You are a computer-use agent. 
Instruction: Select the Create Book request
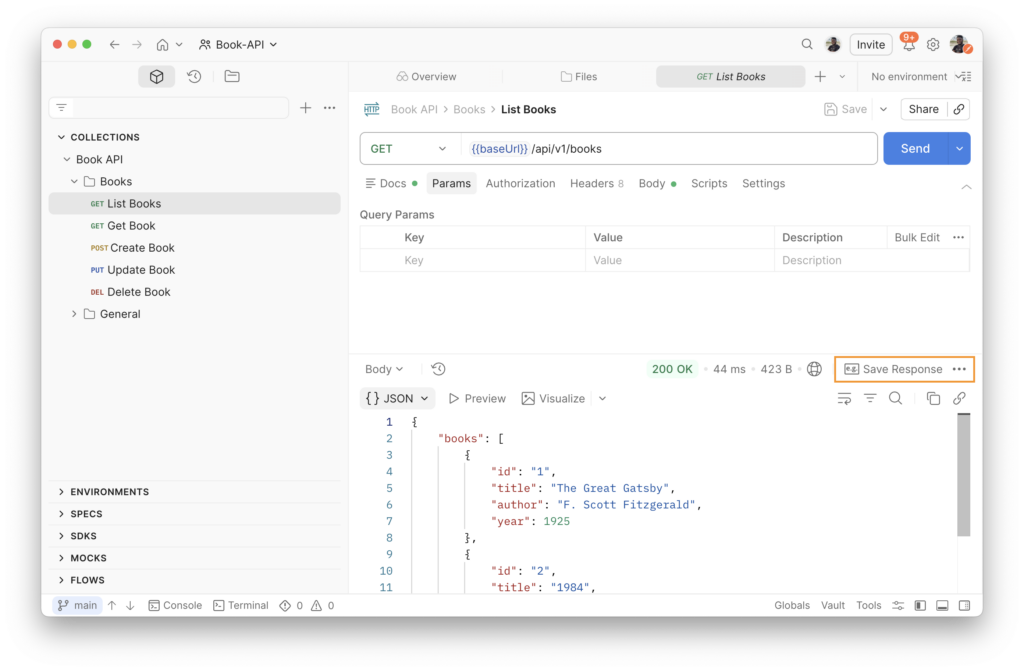(195, 248)
